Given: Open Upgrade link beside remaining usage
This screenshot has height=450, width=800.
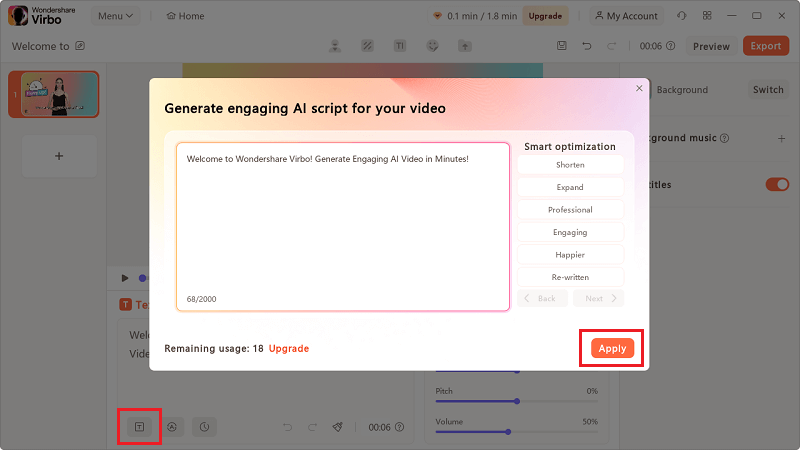Looking at the screenshot, I should tap(289, 348).
